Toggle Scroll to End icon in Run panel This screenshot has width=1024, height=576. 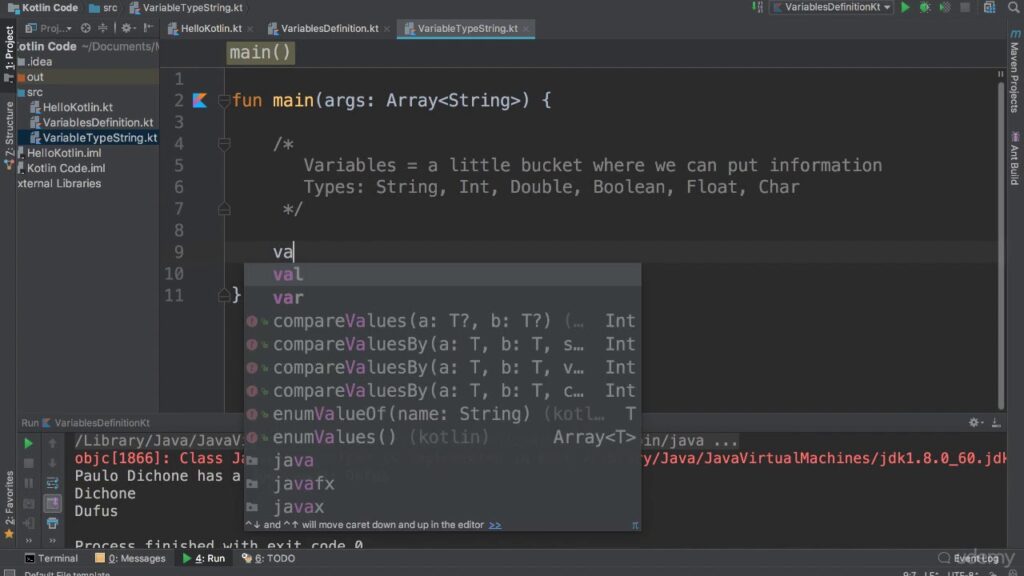coord(52,504)
